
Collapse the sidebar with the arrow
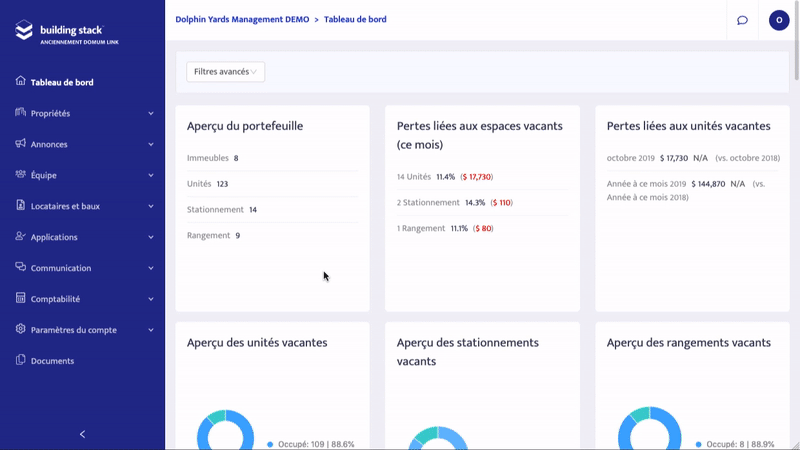tap(83, 434)
